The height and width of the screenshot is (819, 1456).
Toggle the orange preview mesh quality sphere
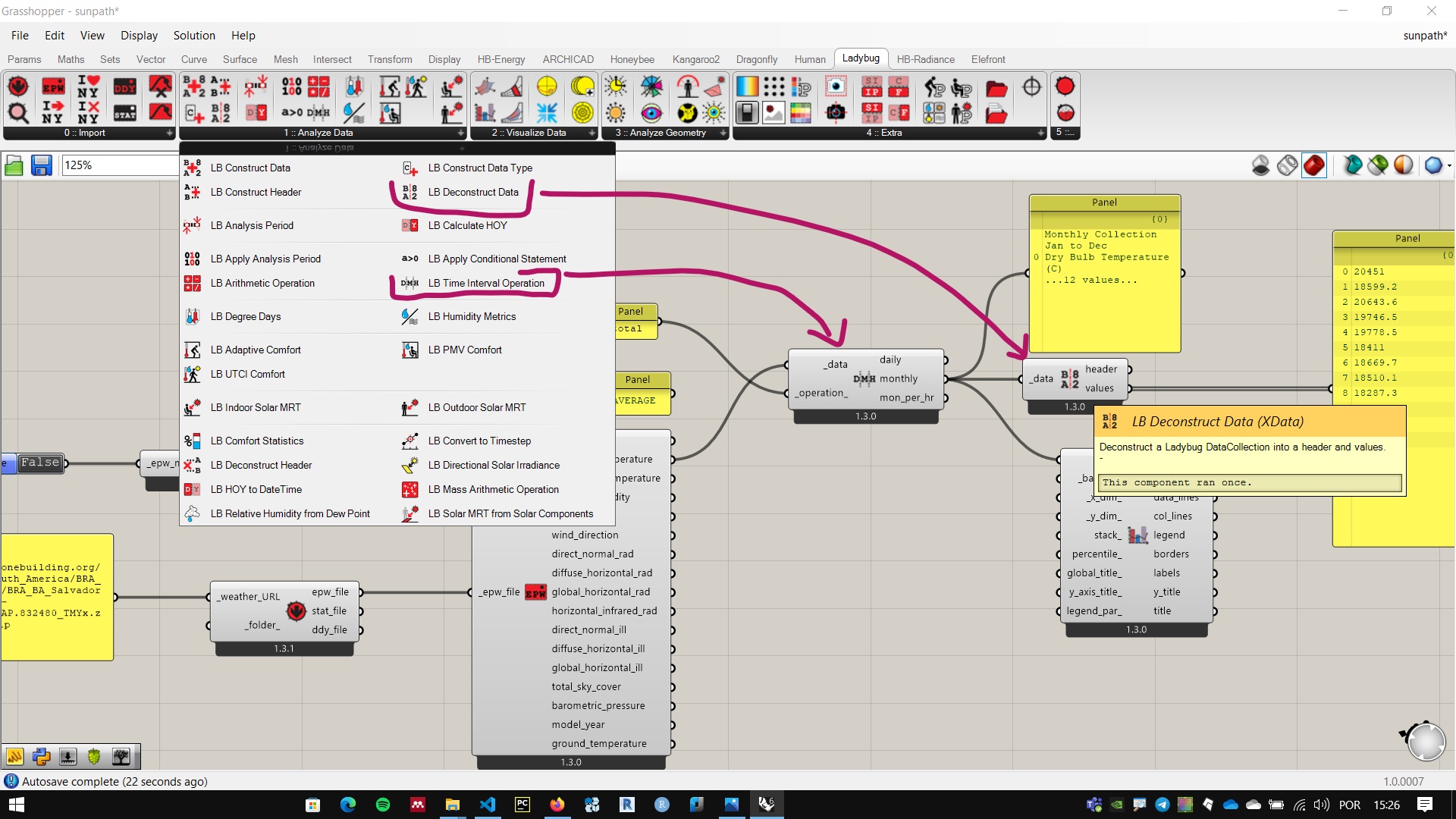pos(1404,165)
